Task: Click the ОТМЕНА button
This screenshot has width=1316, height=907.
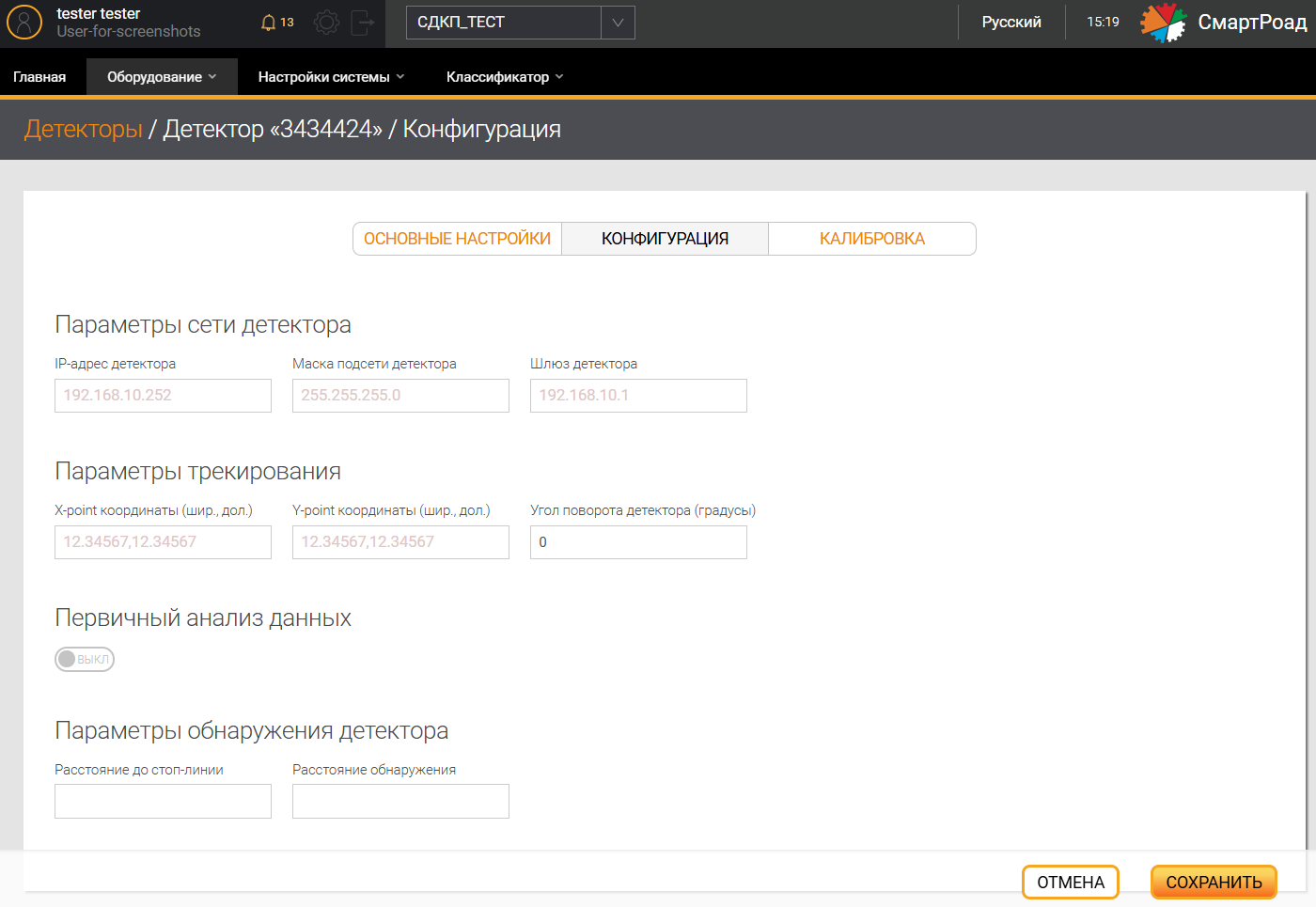Action: pyautogui.click(x=1071, y=883)
